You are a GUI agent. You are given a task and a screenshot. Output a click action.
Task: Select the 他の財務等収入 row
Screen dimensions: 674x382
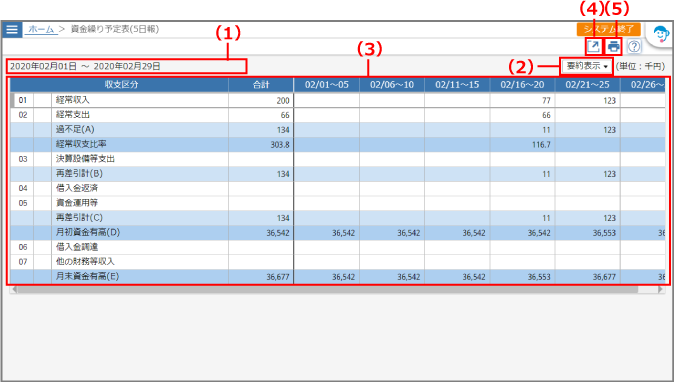(338, 262)
